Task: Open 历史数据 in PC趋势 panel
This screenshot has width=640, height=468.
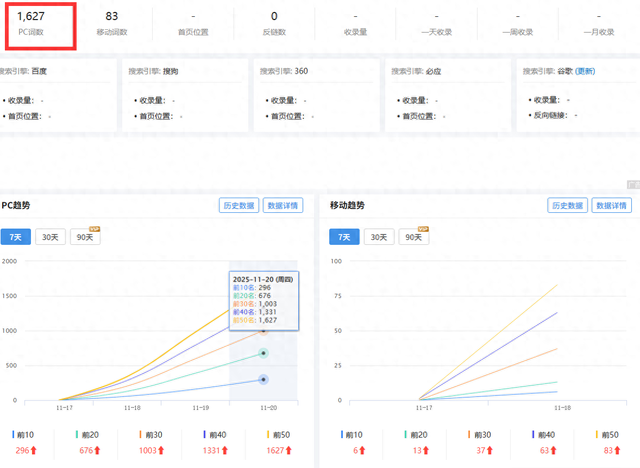Action: tap(239, 205)
